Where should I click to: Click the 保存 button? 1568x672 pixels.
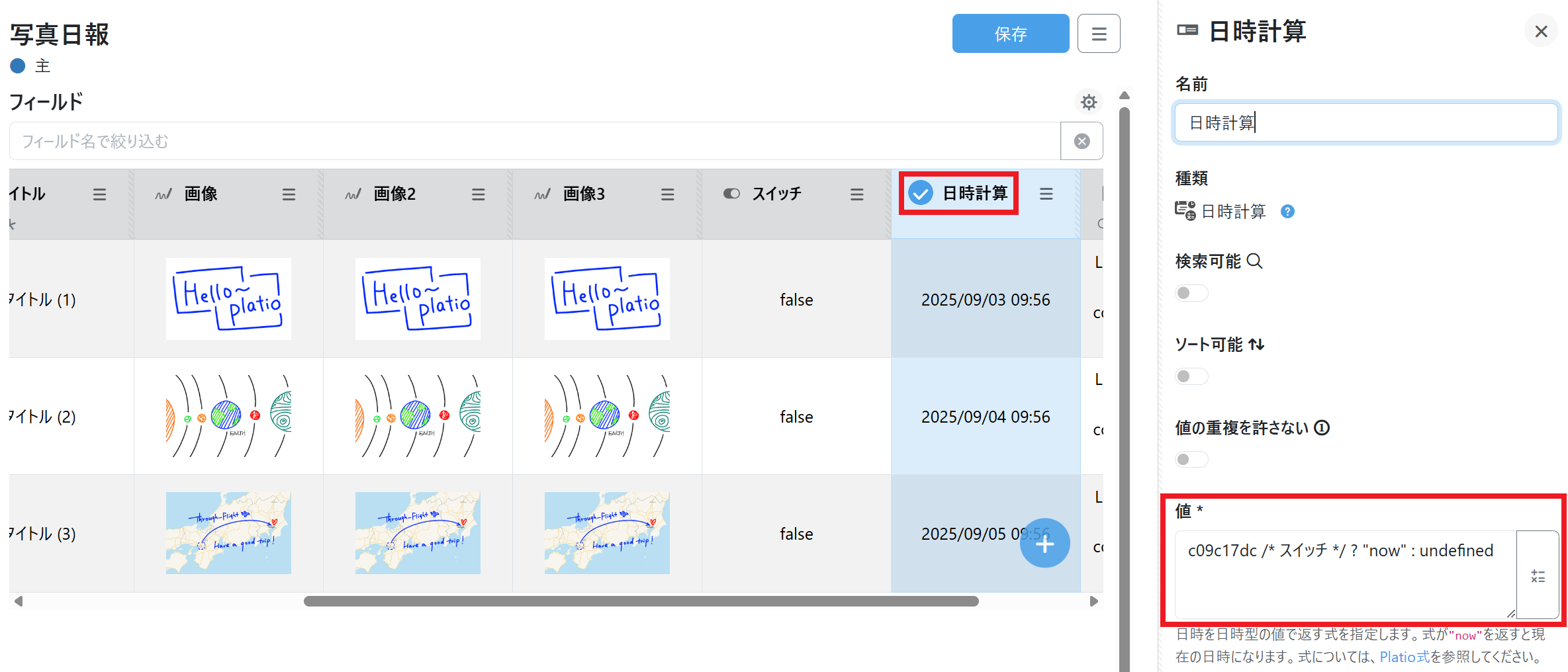(1010, 34)
